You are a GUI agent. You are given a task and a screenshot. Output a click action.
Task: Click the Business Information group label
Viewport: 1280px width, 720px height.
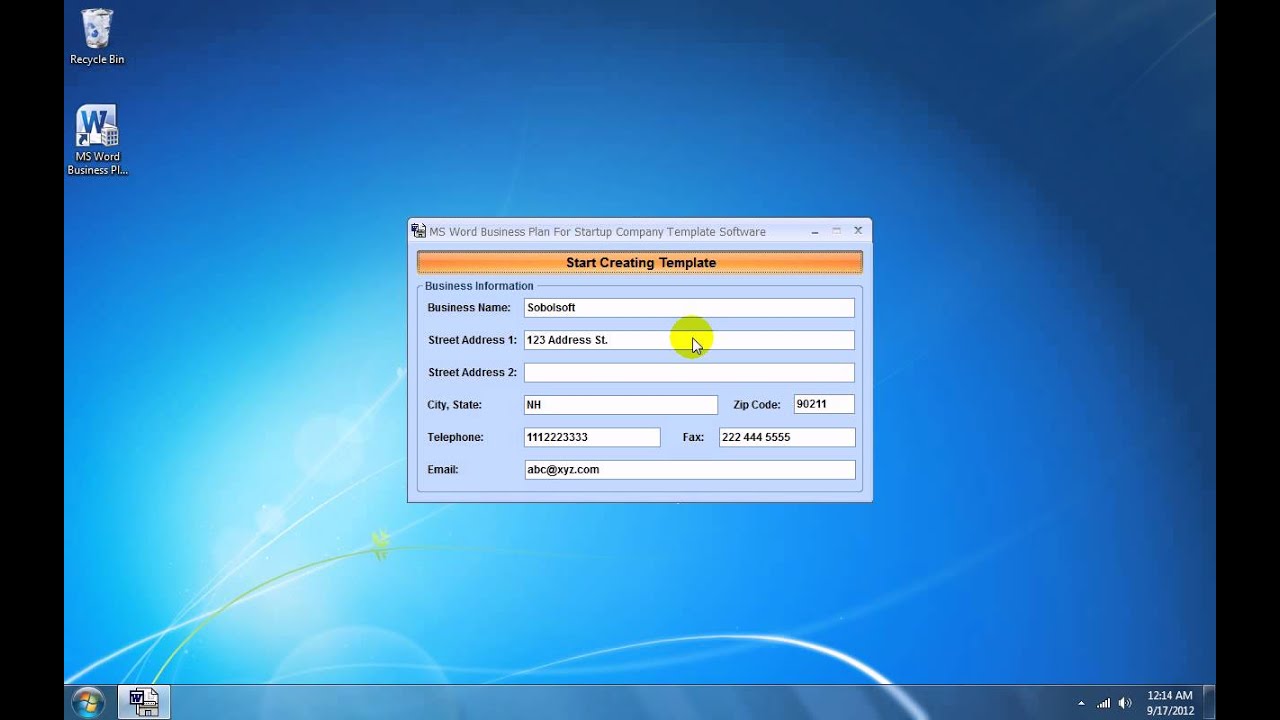(x=479, y=286)
